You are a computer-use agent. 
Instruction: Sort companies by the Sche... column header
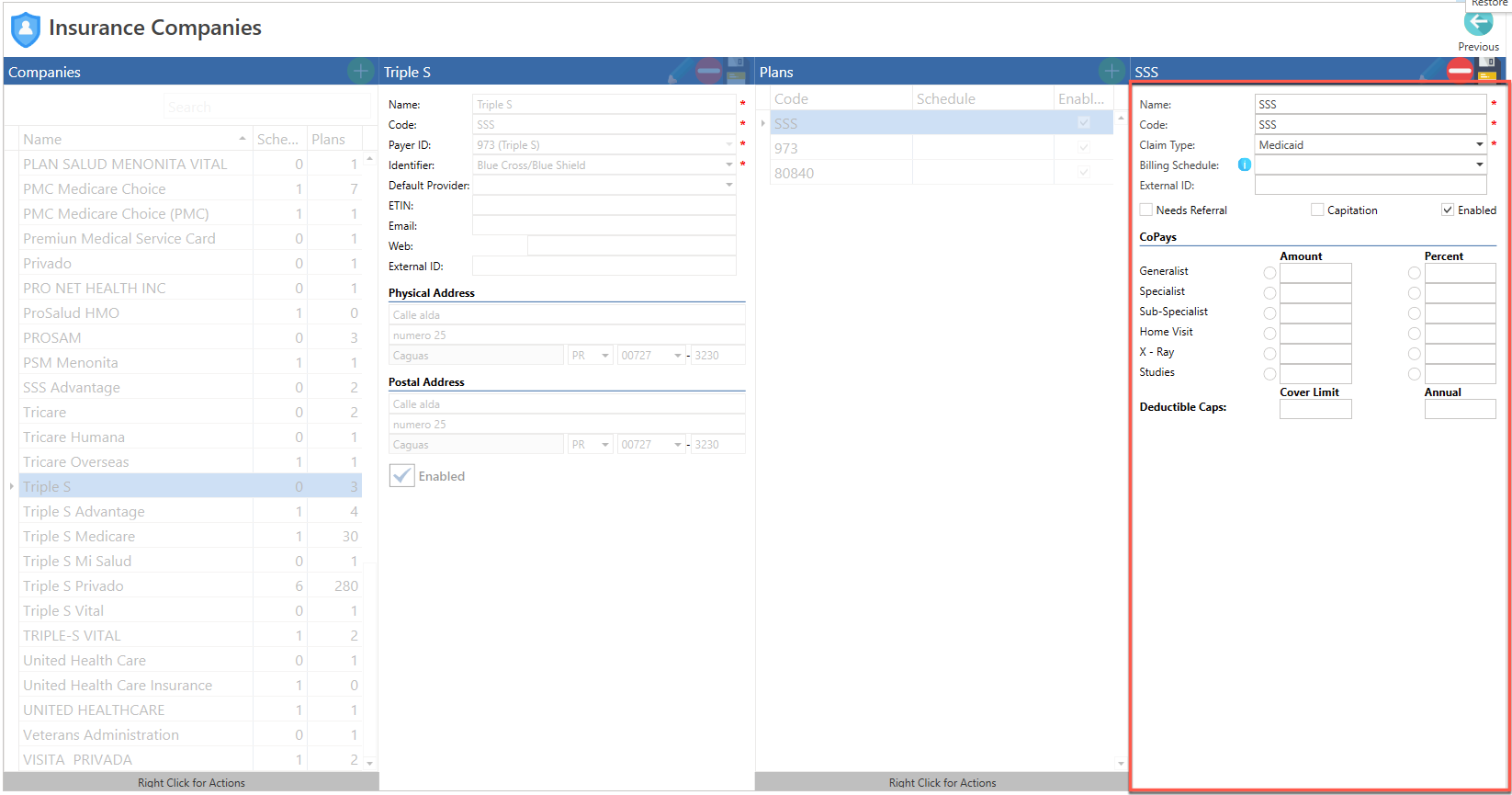(x=279, y=139)
